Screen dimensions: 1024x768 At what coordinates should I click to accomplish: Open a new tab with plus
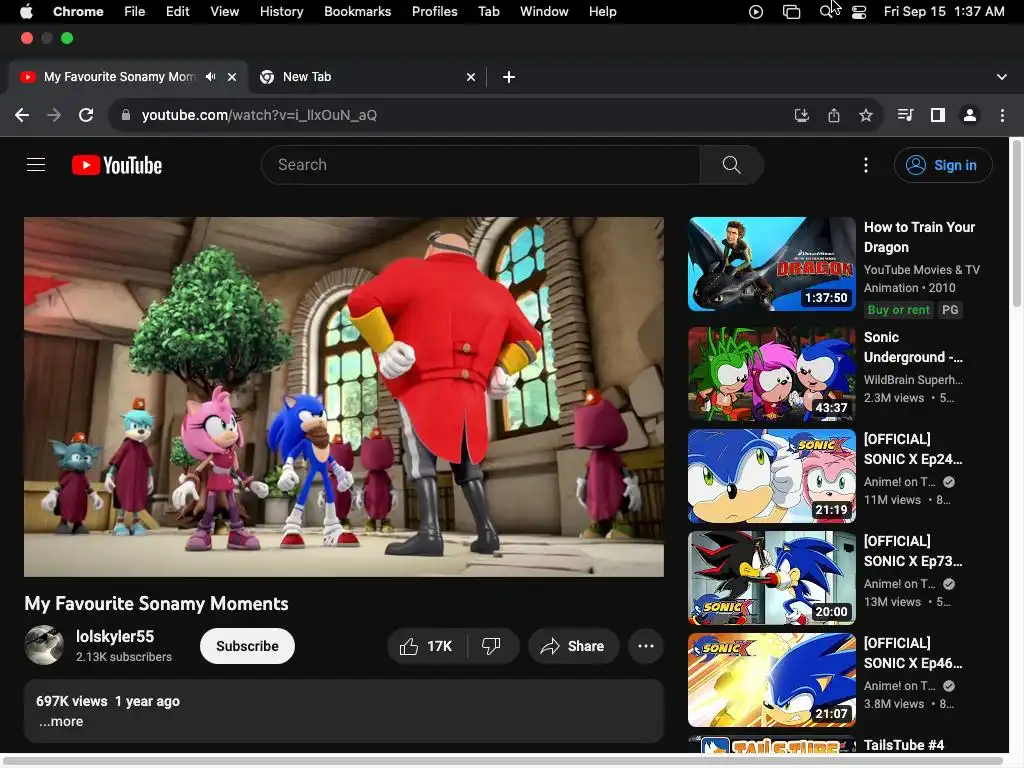point(509,77)
